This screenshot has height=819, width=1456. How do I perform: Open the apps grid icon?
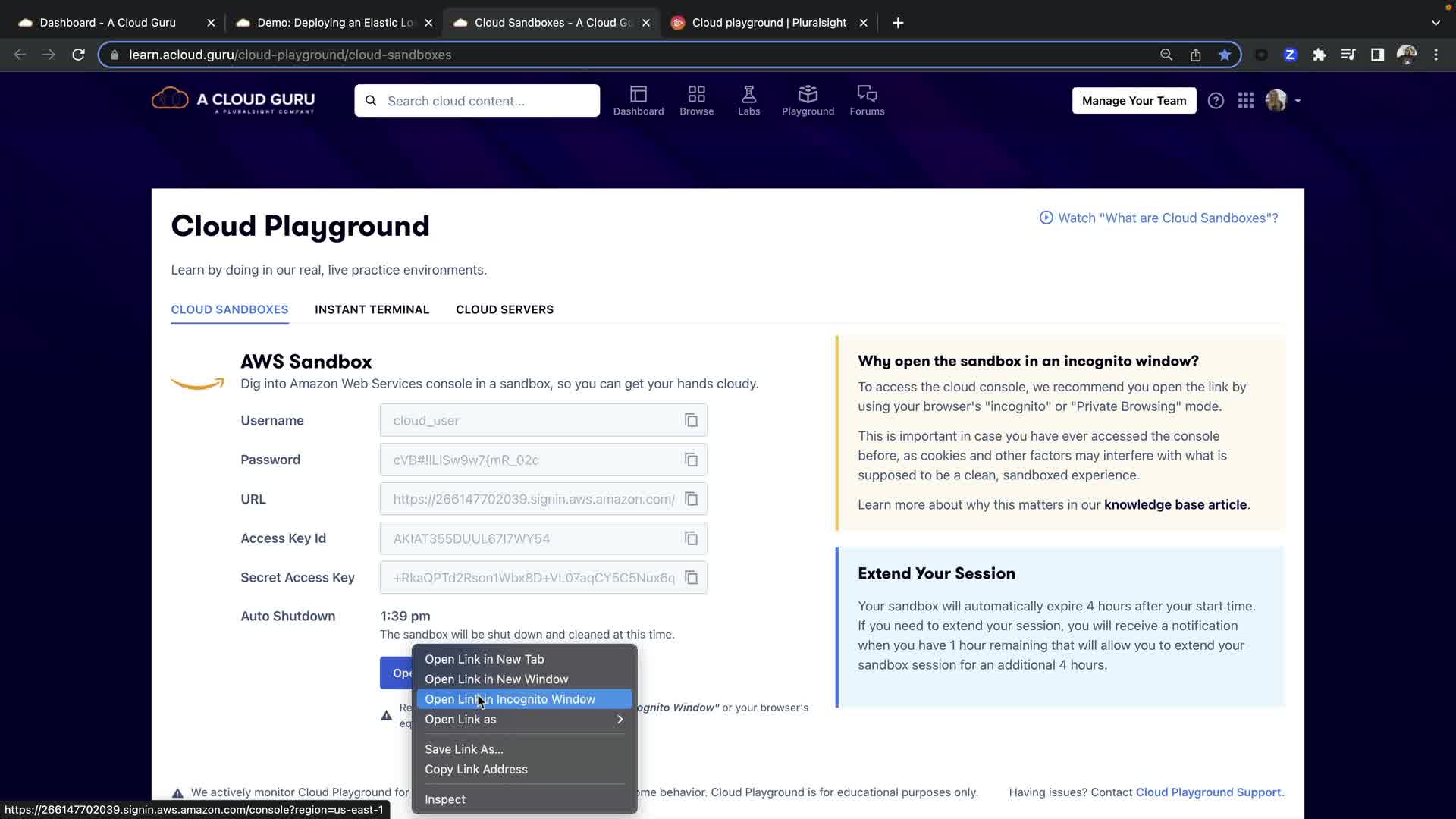click(1245, 101)
